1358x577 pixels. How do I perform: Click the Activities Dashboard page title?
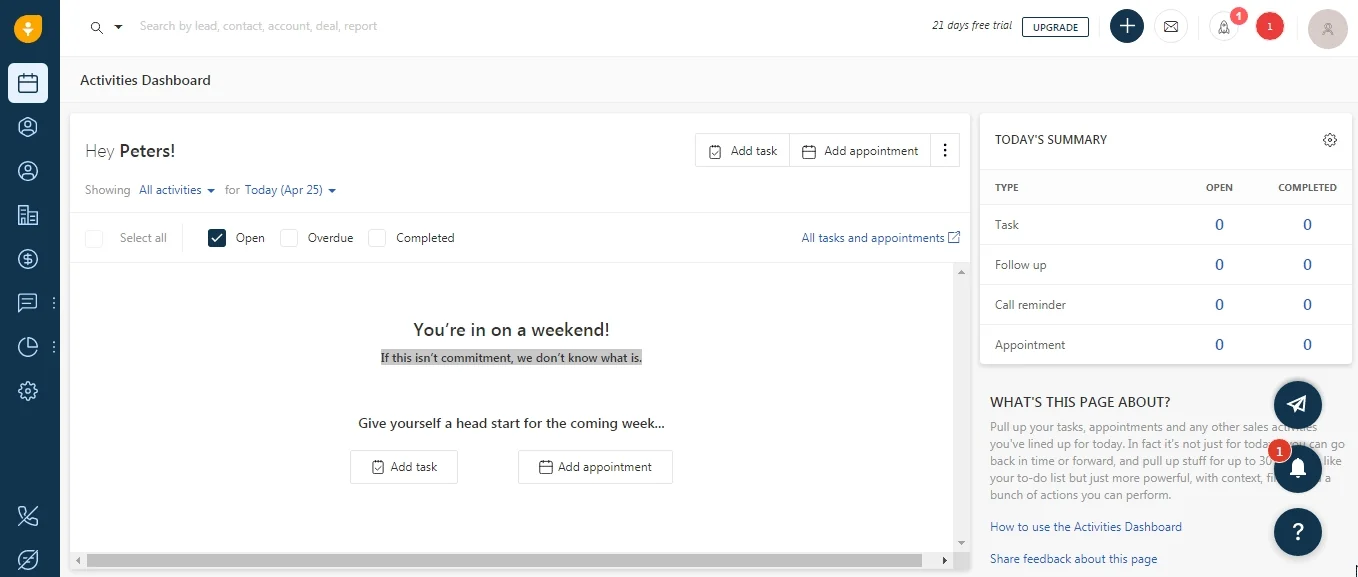(145, 80)
